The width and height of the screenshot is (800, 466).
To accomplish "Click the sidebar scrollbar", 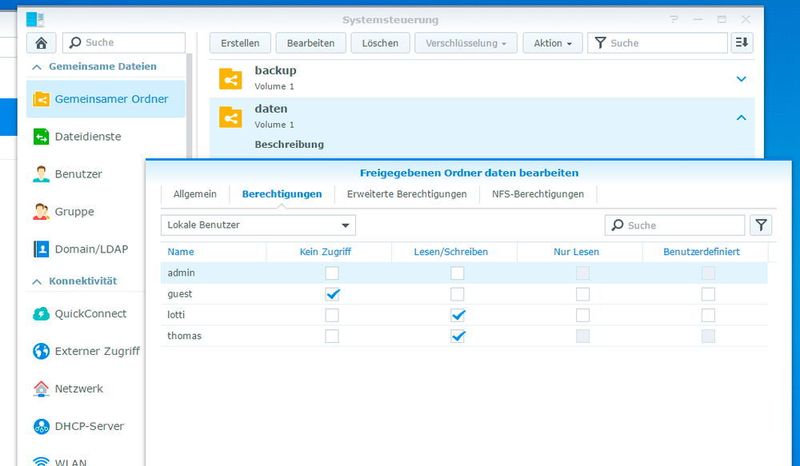I will coord(189,107).
